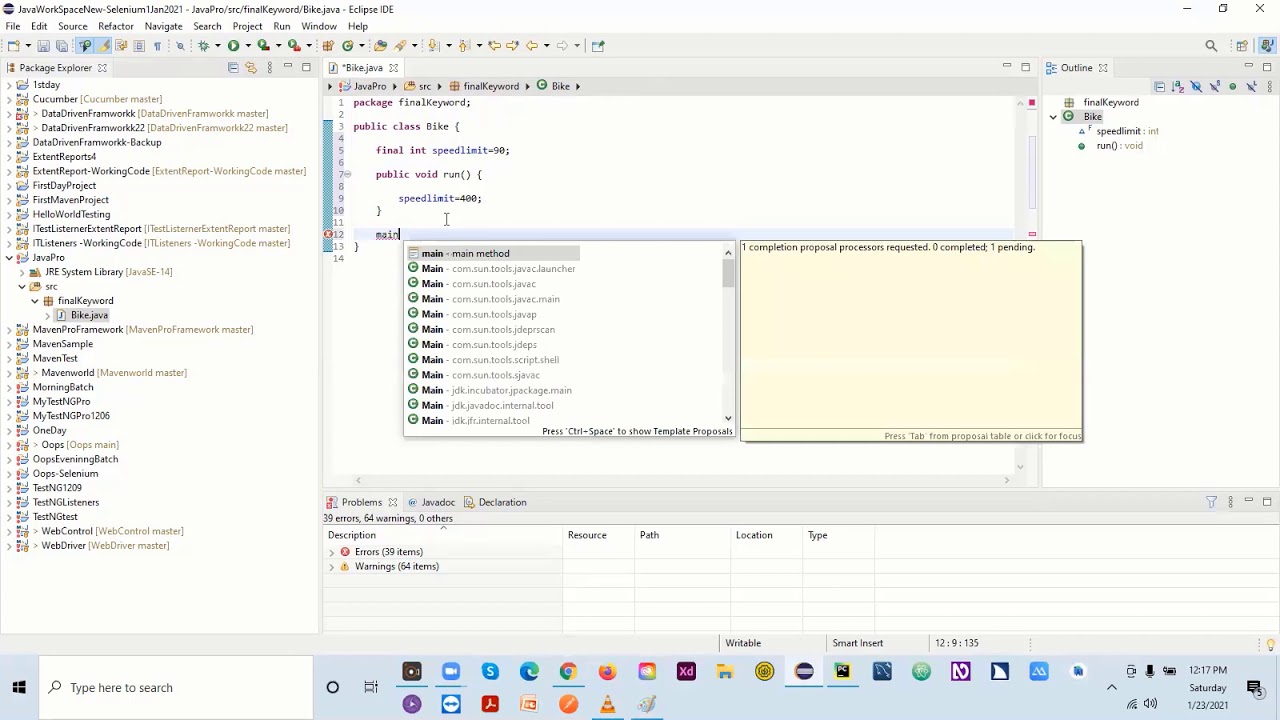Viewport: 1280px width, 720px height.
Task: Click the Last Edit Location toolbar icon
Action: pos(494,45)
